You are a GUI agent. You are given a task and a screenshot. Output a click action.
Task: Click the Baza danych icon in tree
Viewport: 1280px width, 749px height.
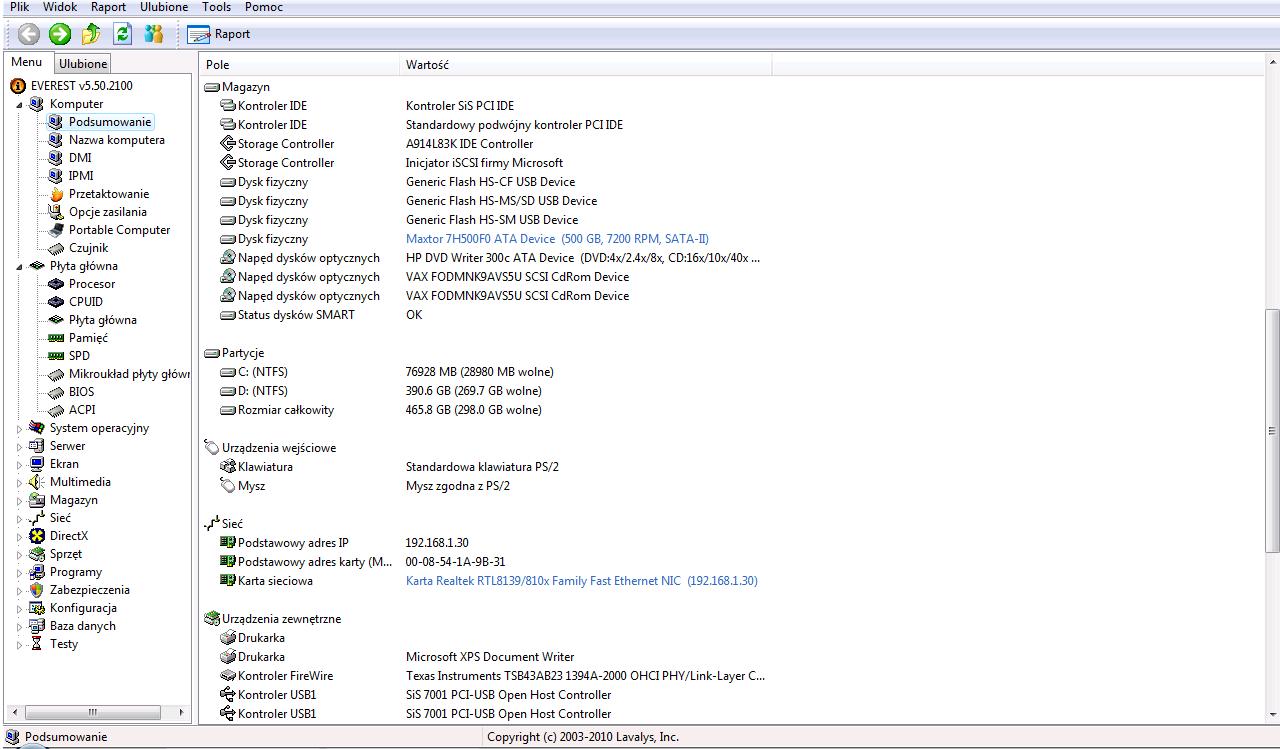(37, 626)
